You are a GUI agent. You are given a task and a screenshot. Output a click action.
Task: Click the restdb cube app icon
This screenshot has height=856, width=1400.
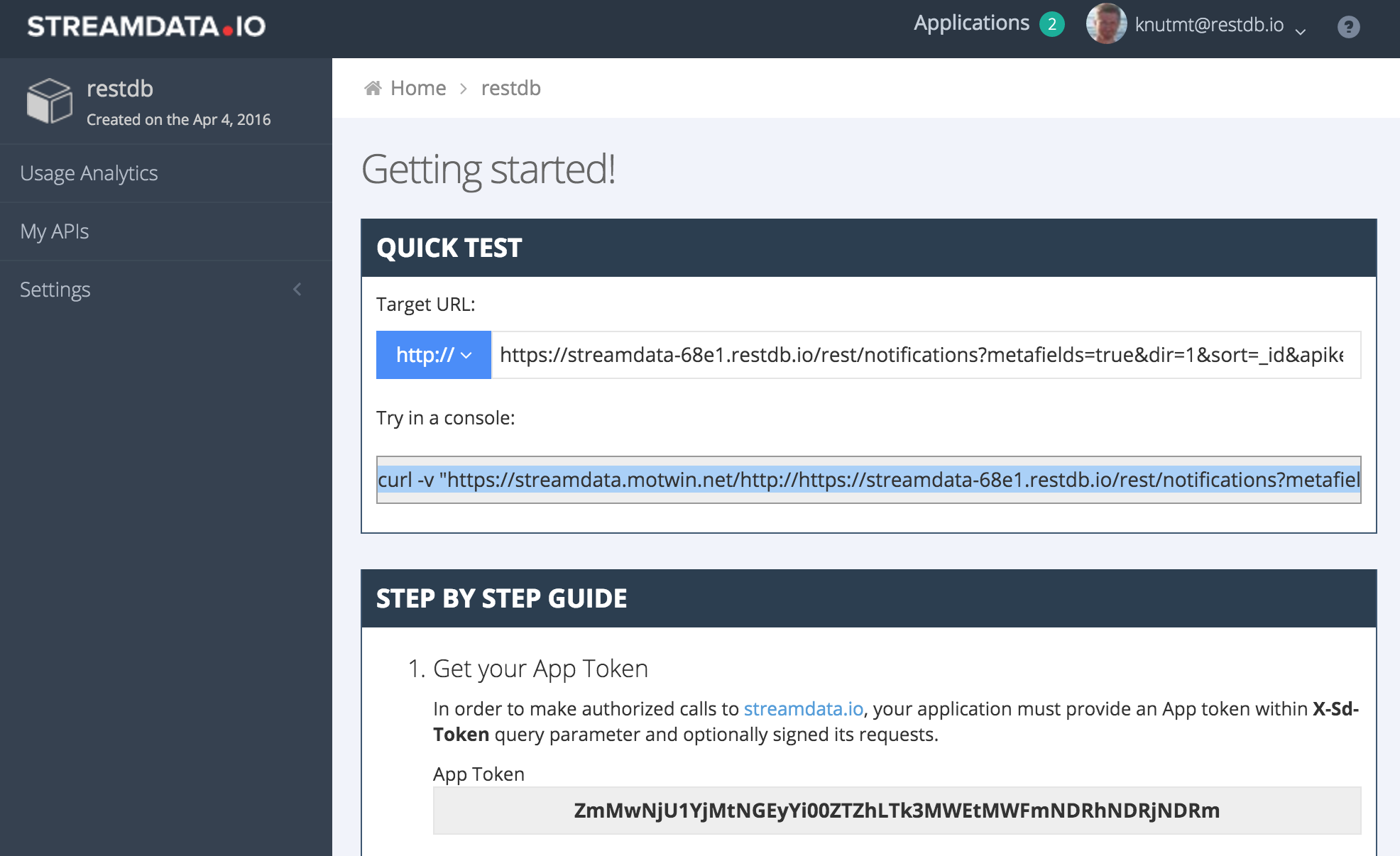[50, 101]
